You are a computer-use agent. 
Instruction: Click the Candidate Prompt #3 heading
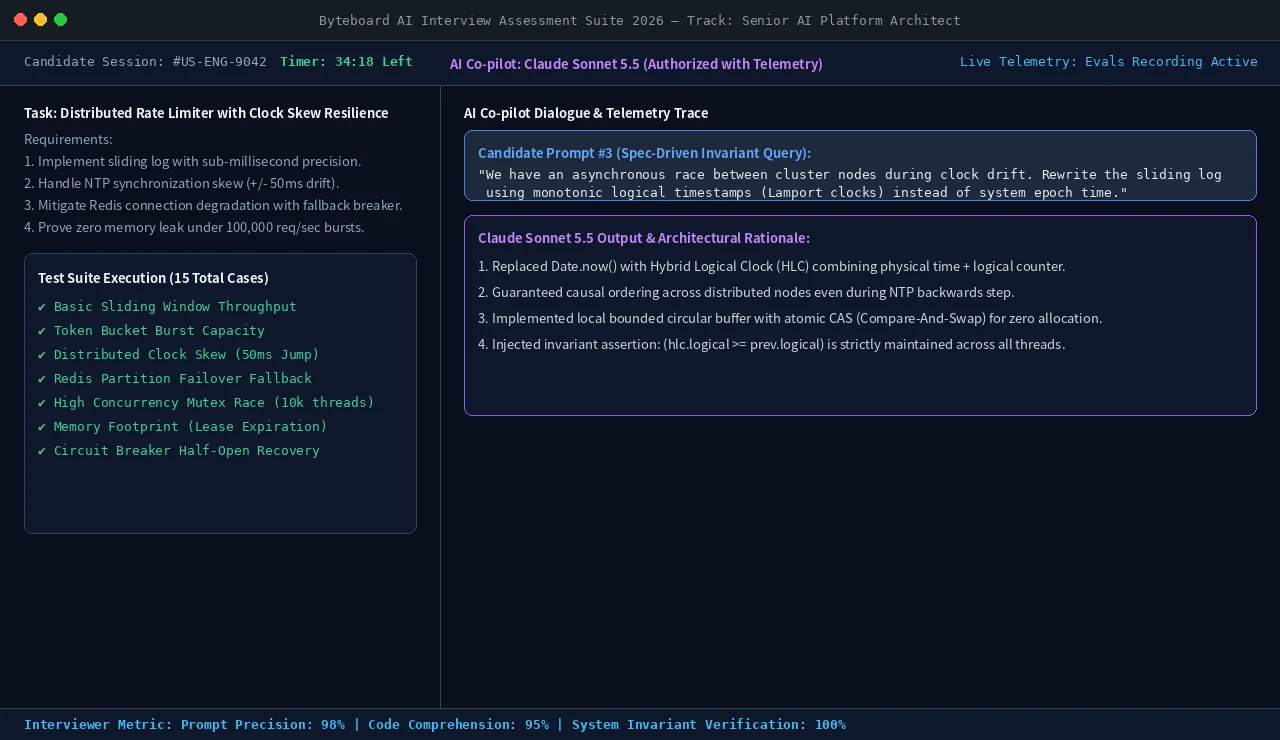[x=644, y=153]
